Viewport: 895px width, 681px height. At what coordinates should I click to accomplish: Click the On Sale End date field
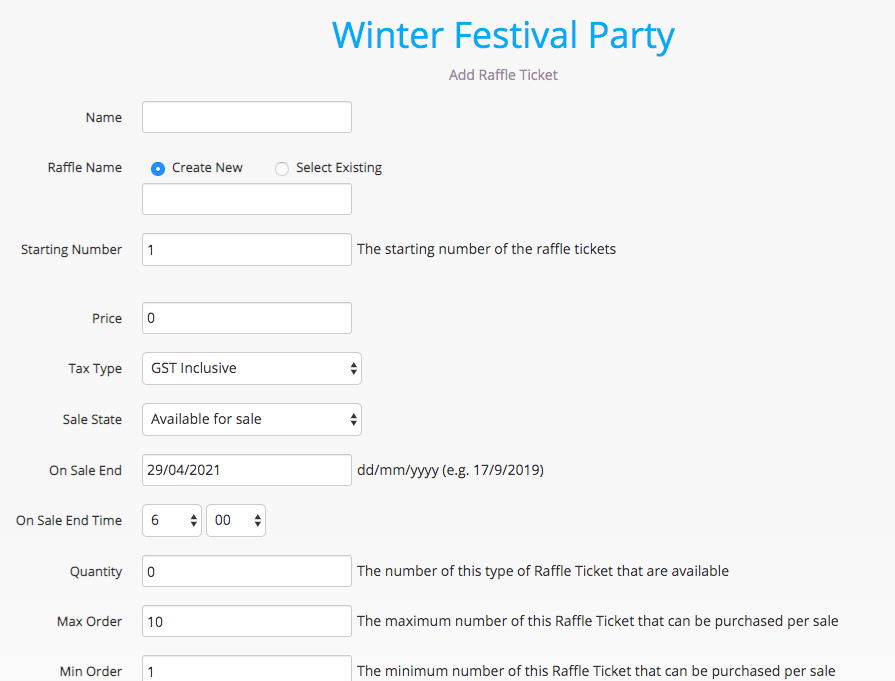click(x=247, y=470)
